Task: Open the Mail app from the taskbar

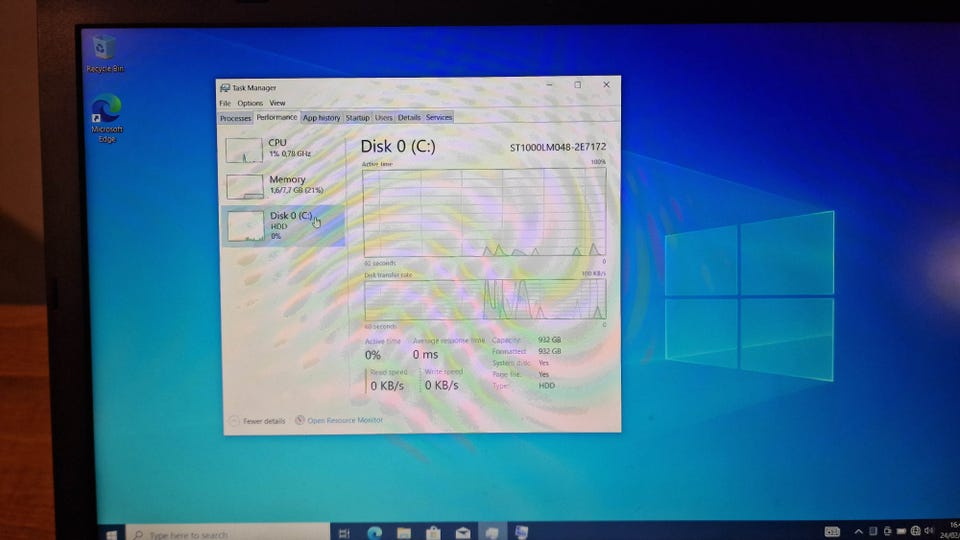Action: [462, 533]
